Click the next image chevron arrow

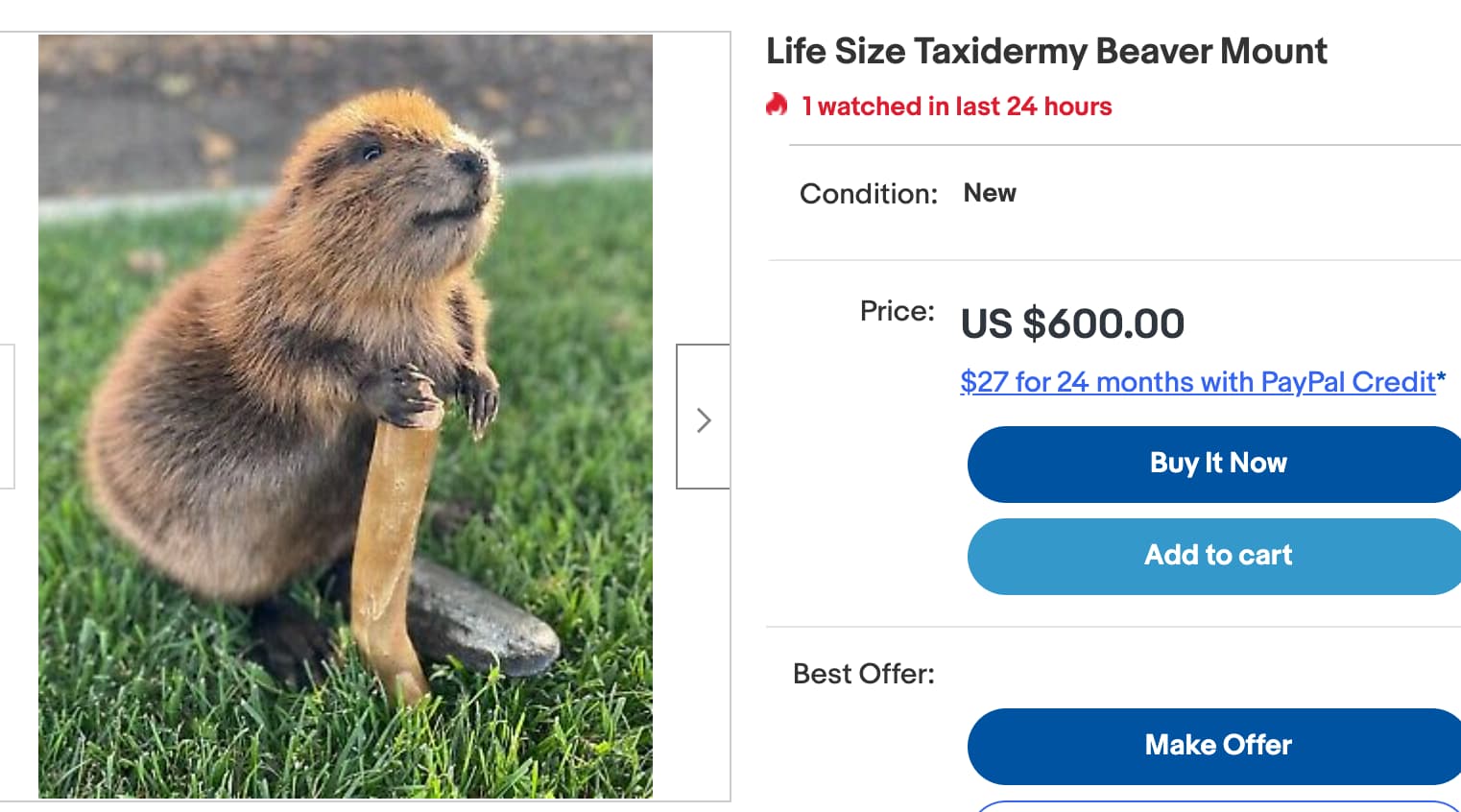pyautogui.click(x=704, y=419)
